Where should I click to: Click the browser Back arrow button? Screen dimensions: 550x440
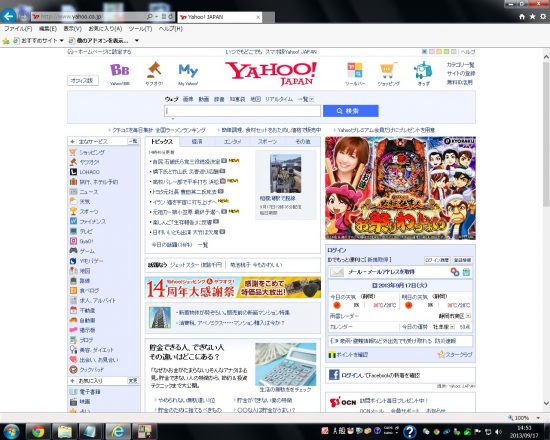(8, 16)
